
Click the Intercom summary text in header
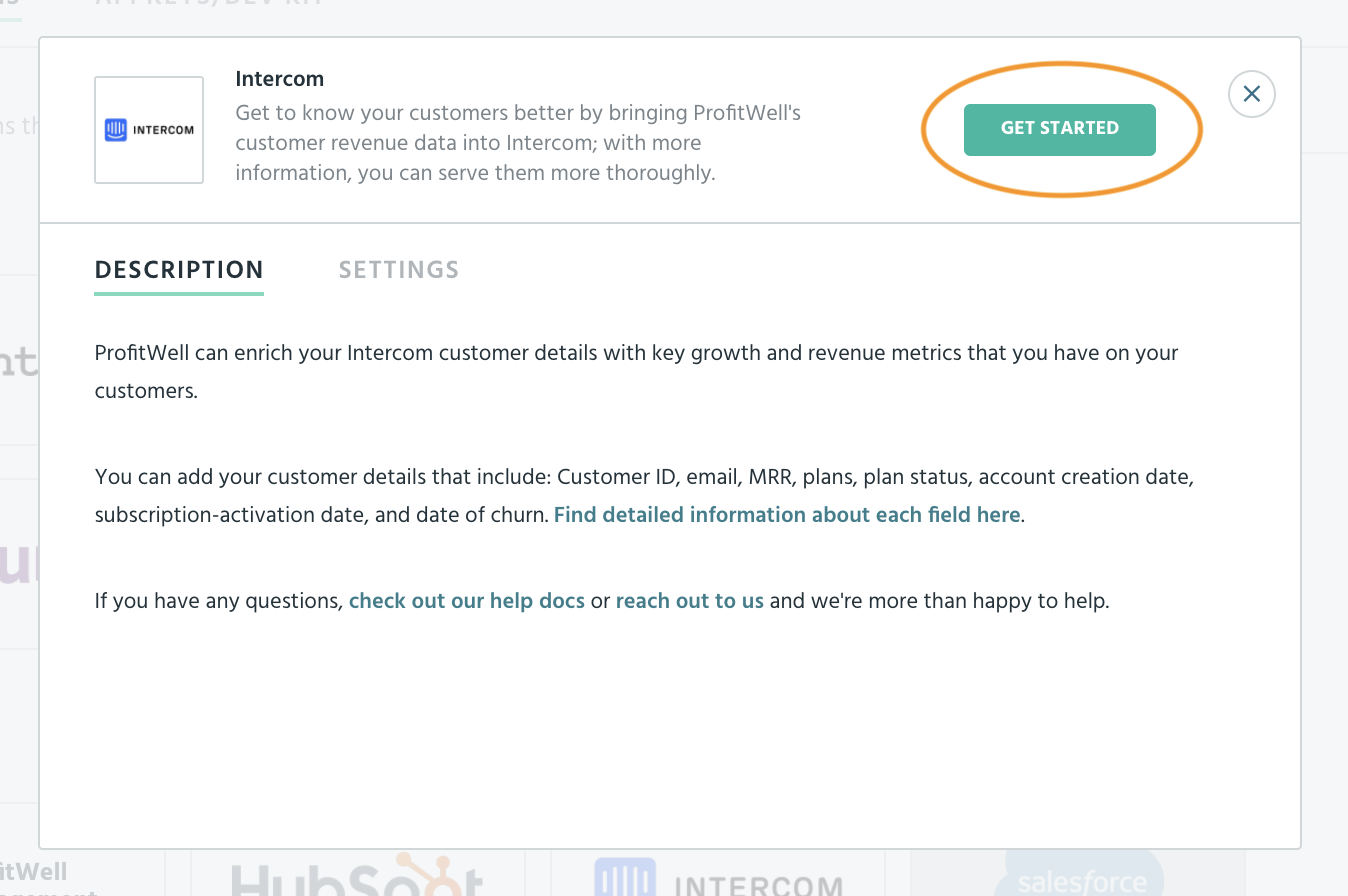pos(518,143)
